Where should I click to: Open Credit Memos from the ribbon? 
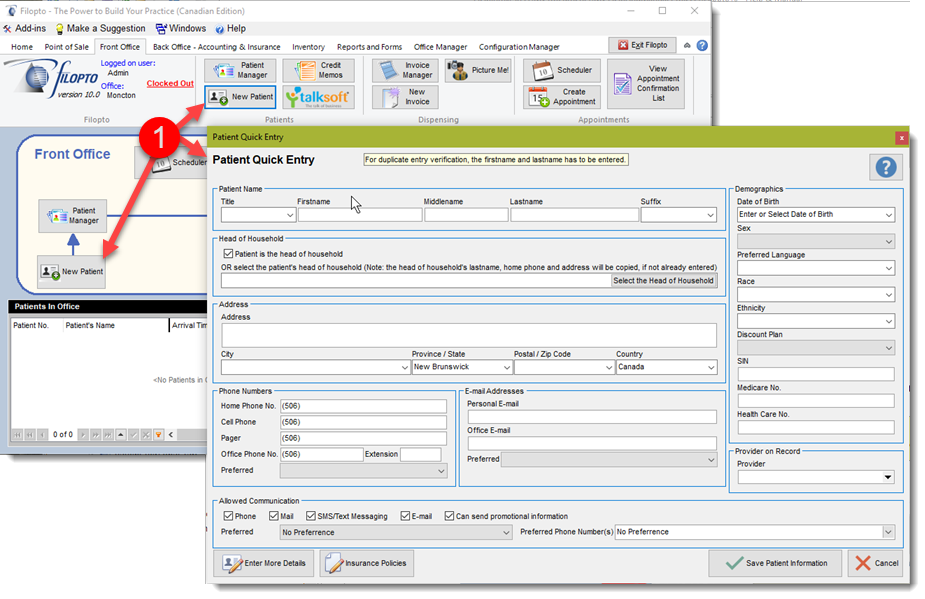319,70
